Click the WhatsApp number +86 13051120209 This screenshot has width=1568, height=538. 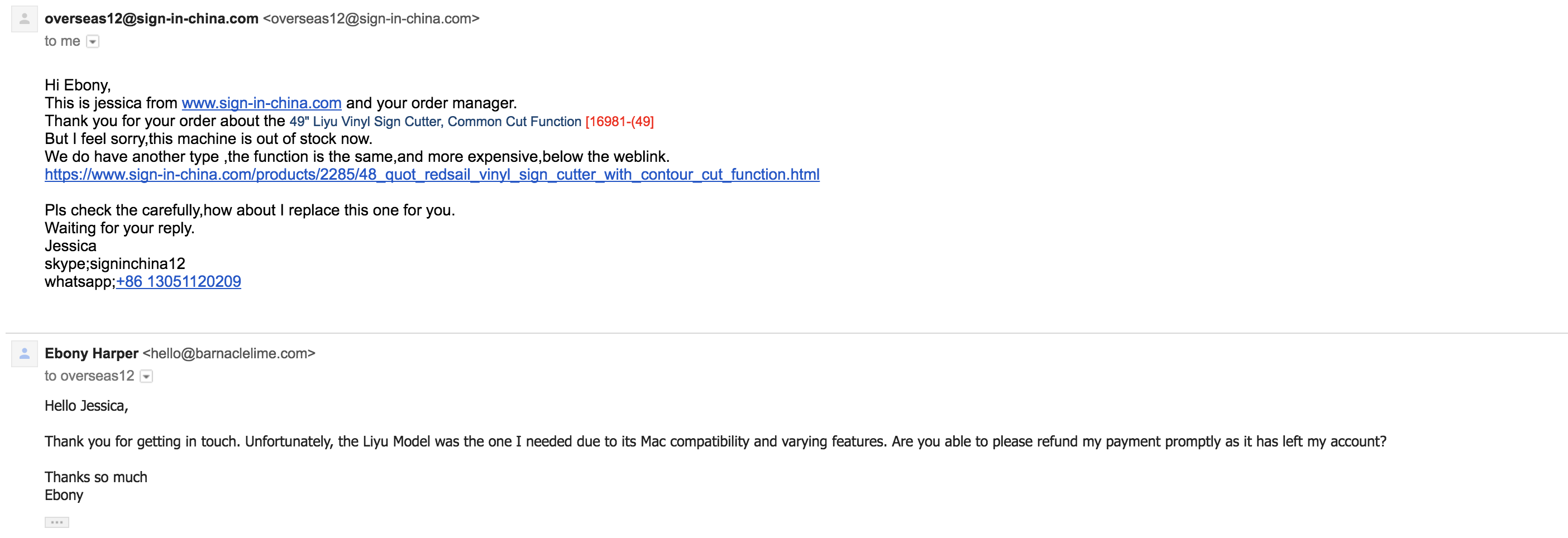(x=178, y=282)
